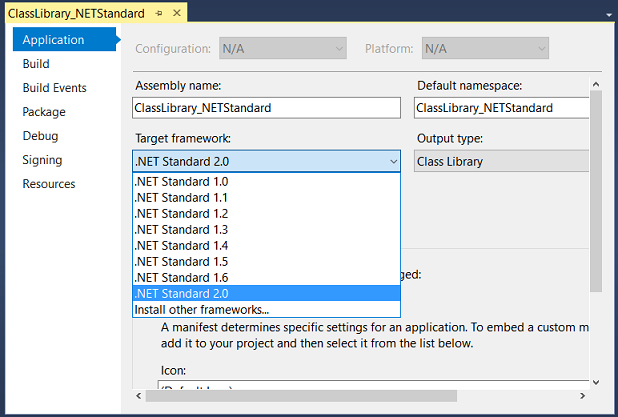This screenshot has width=618, height=417.
Task: Open the Resources page
Action: (x=49, y=184)
